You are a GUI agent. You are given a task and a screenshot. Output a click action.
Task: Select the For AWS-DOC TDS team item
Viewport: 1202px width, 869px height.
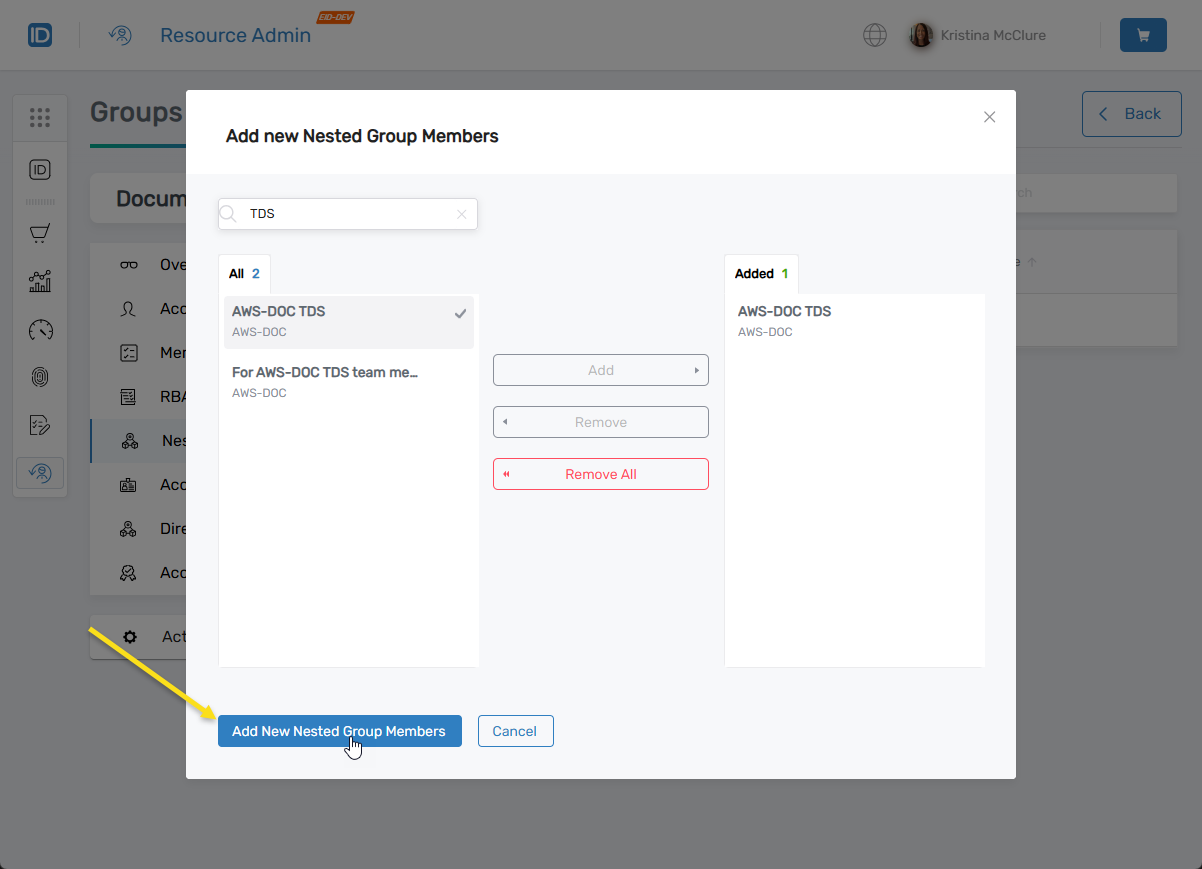coord(348,381)
